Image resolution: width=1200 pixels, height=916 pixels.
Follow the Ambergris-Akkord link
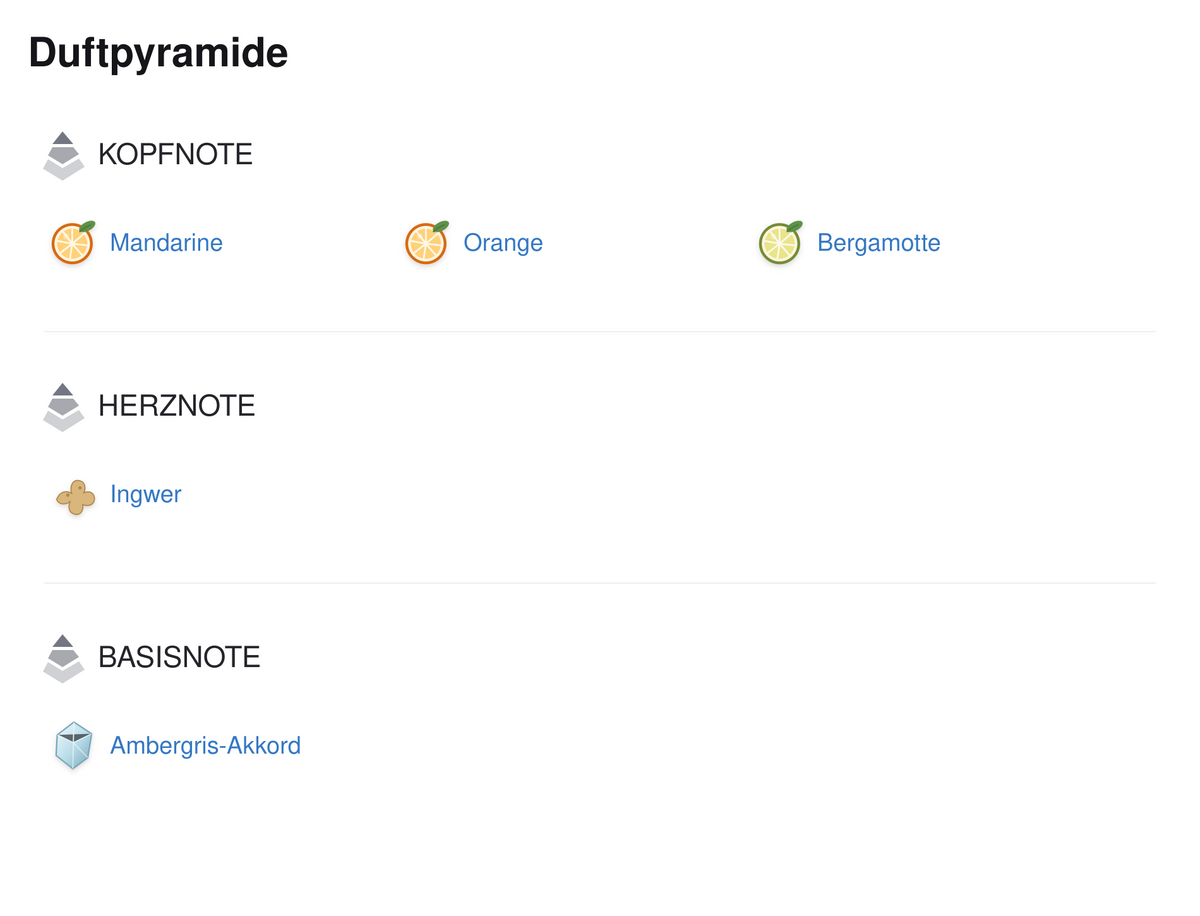[205, 745]
